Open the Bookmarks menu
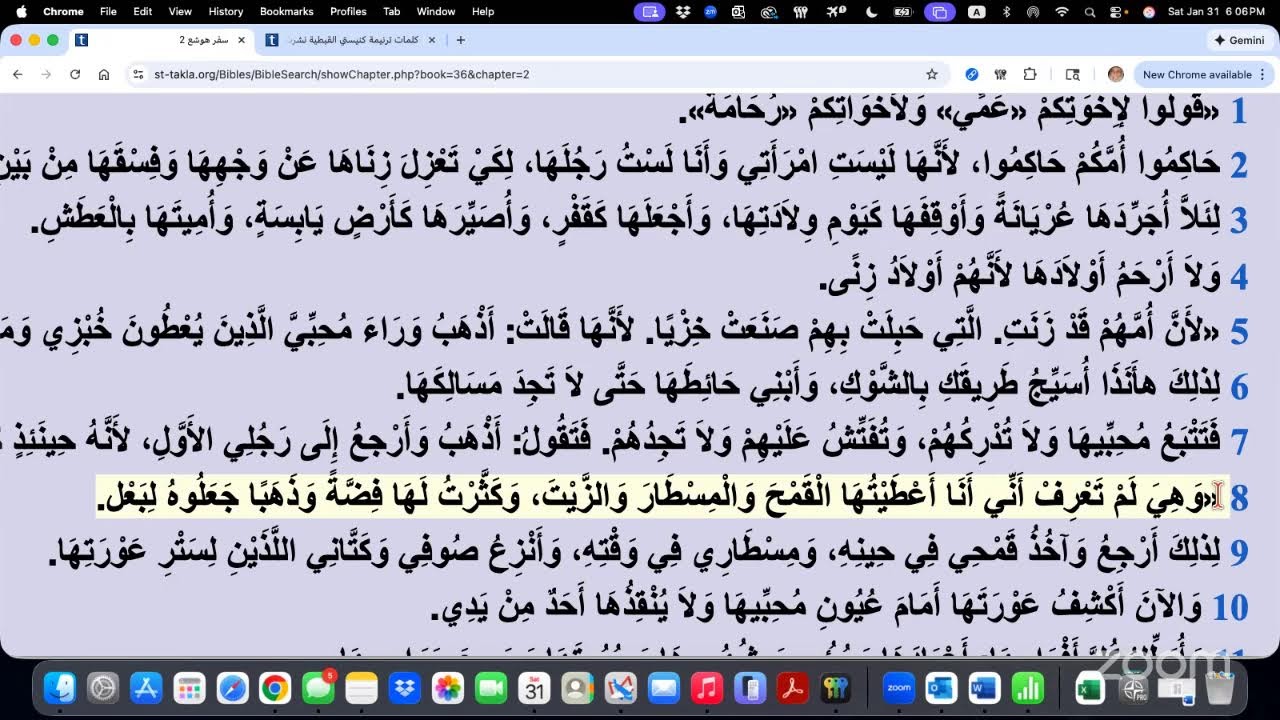The height and width of the screenshot is (720, 1280). click(287, 11)
